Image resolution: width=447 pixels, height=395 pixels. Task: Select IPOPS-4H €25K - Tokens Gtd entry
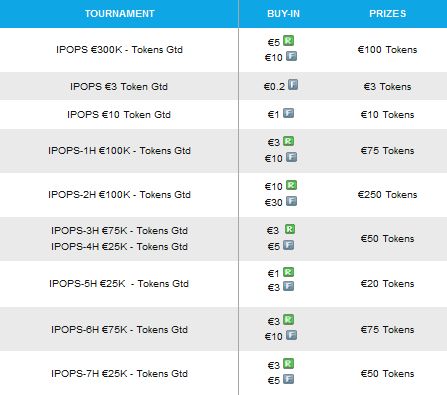point(119,247)
